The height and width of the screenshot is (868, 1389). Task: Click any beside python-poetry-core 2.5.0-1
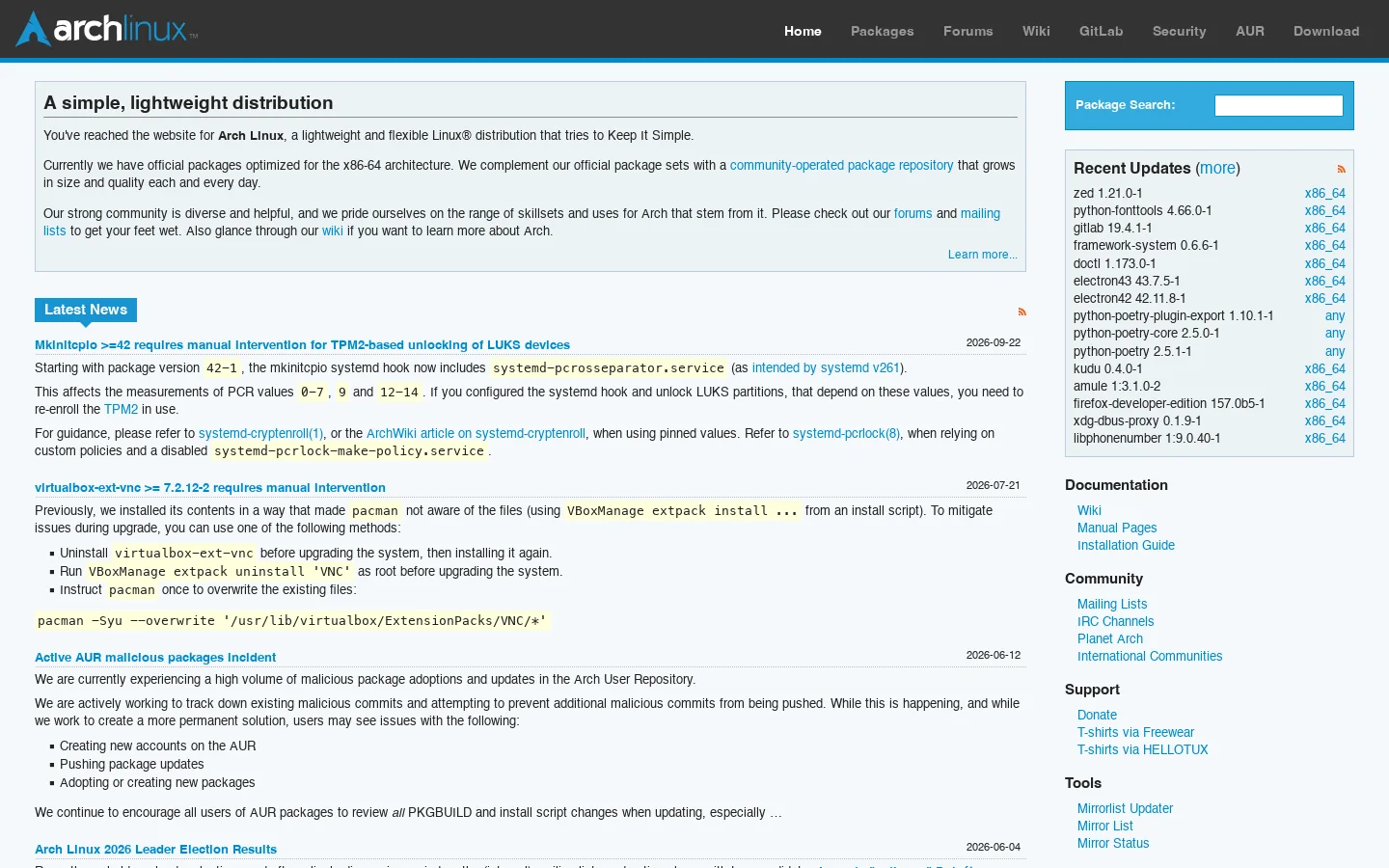pyautogui.click(x=1335, y=333)
